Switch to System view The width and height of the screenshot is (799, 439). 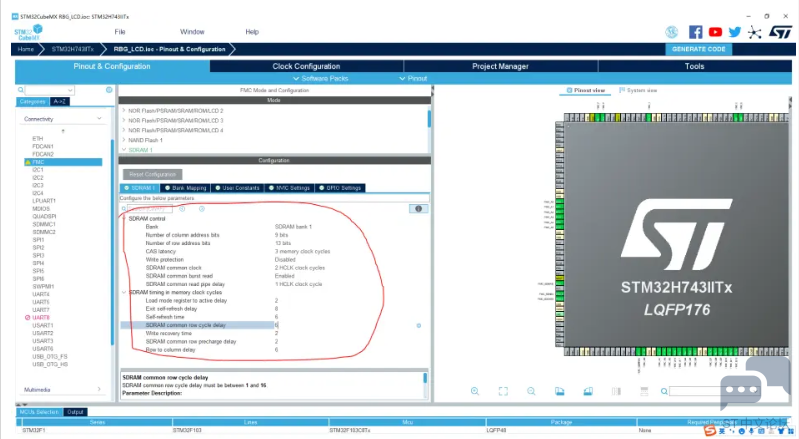pos(638,90)
